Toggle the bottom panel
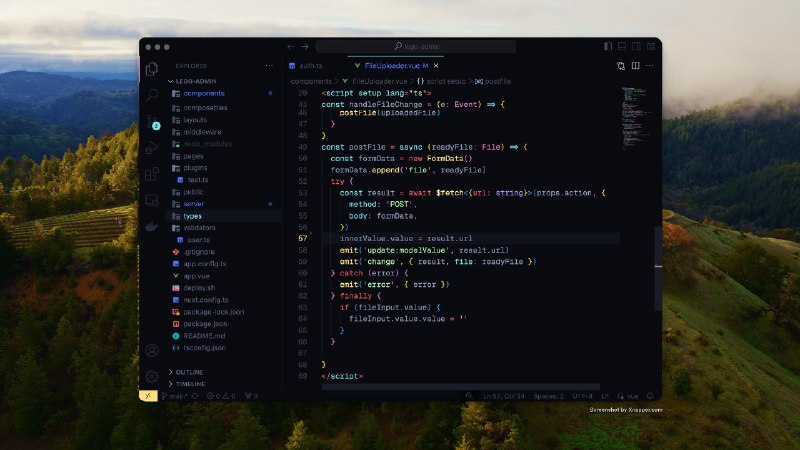The height and width of the screenshot is (450, 800). coord(622,46)
